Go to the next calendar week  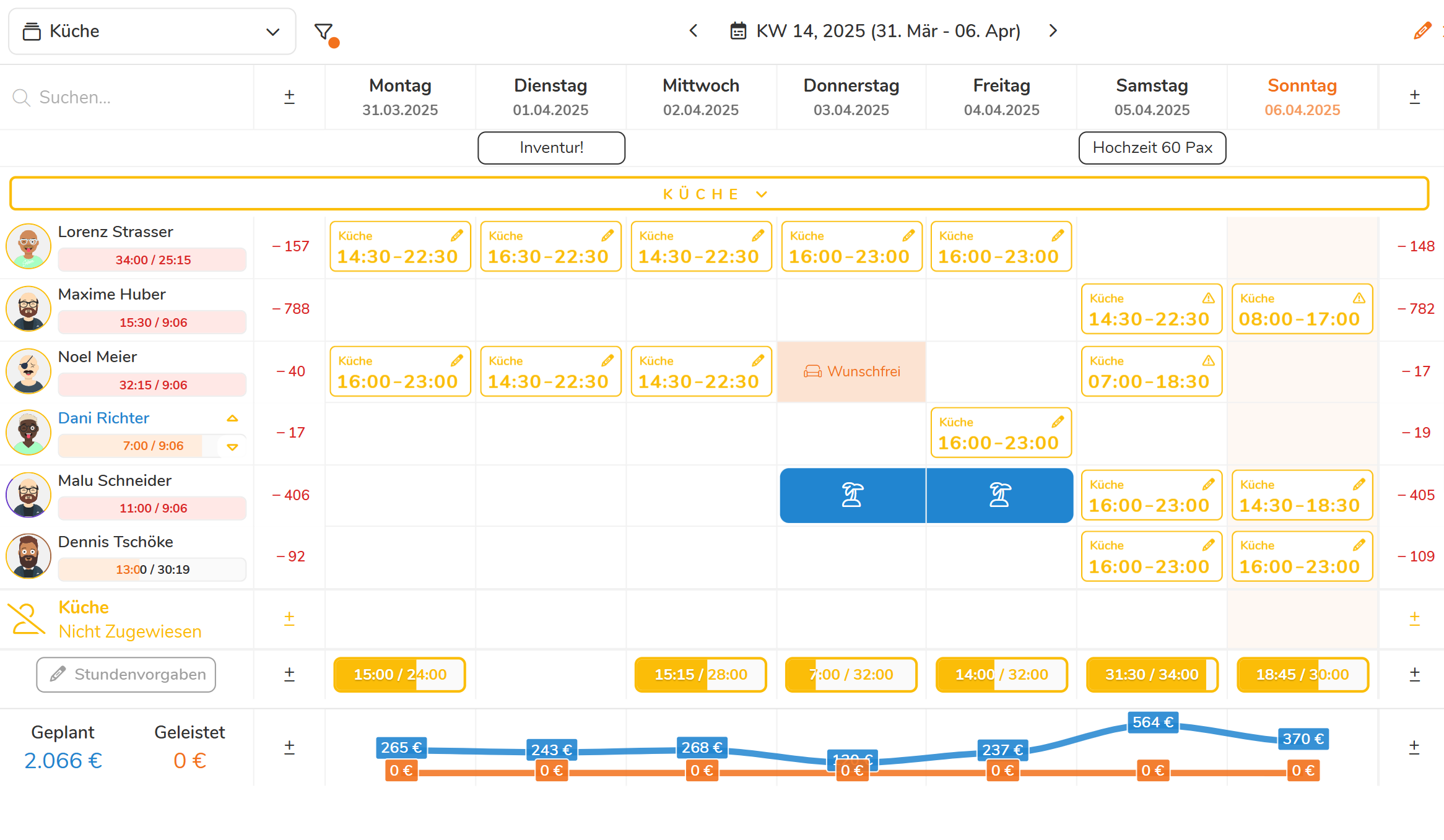(x=1053, y=31)
